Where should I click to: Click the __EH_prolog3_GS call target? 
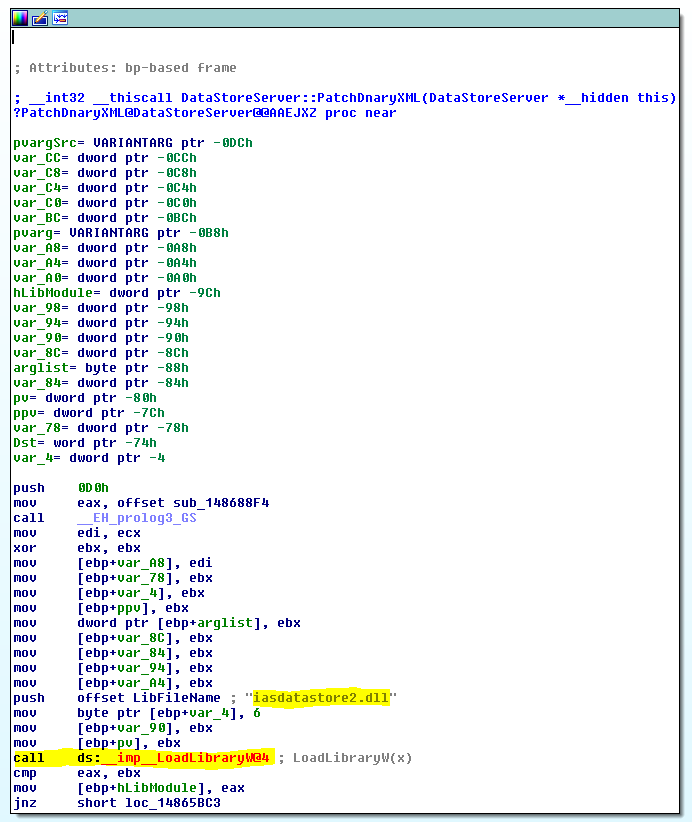click(x=137, y=518)
